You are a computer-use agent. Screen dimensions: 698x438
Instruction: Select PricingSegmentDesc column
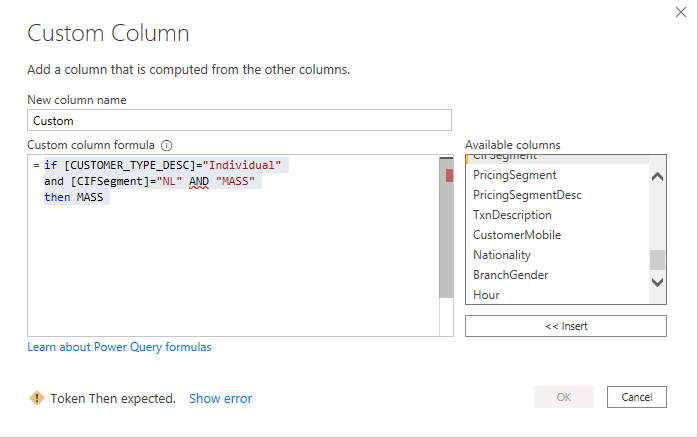point(527,195)
